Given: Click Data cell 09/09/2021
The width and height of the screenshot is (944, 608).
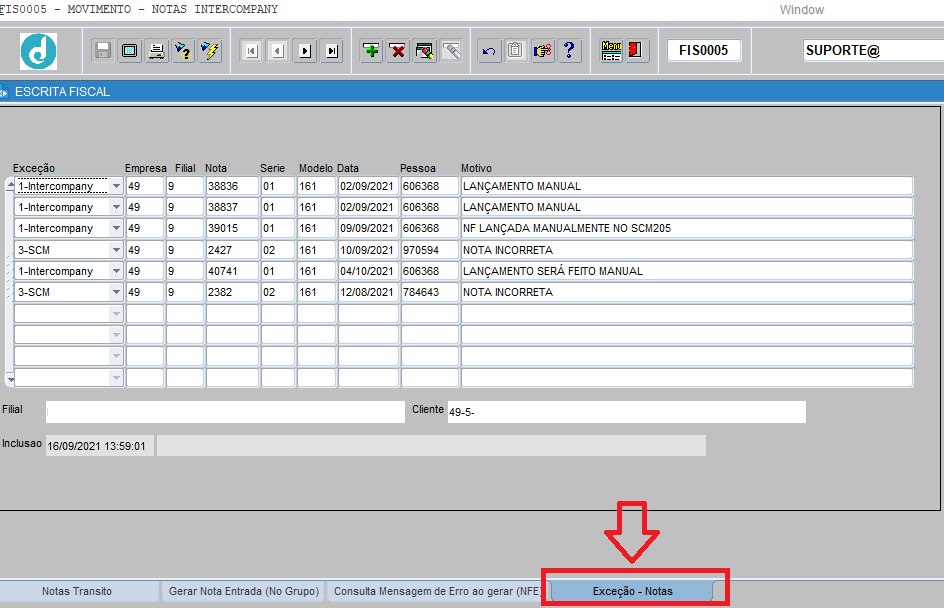Looking at the screenshot, I should click(x=368, y=228).
